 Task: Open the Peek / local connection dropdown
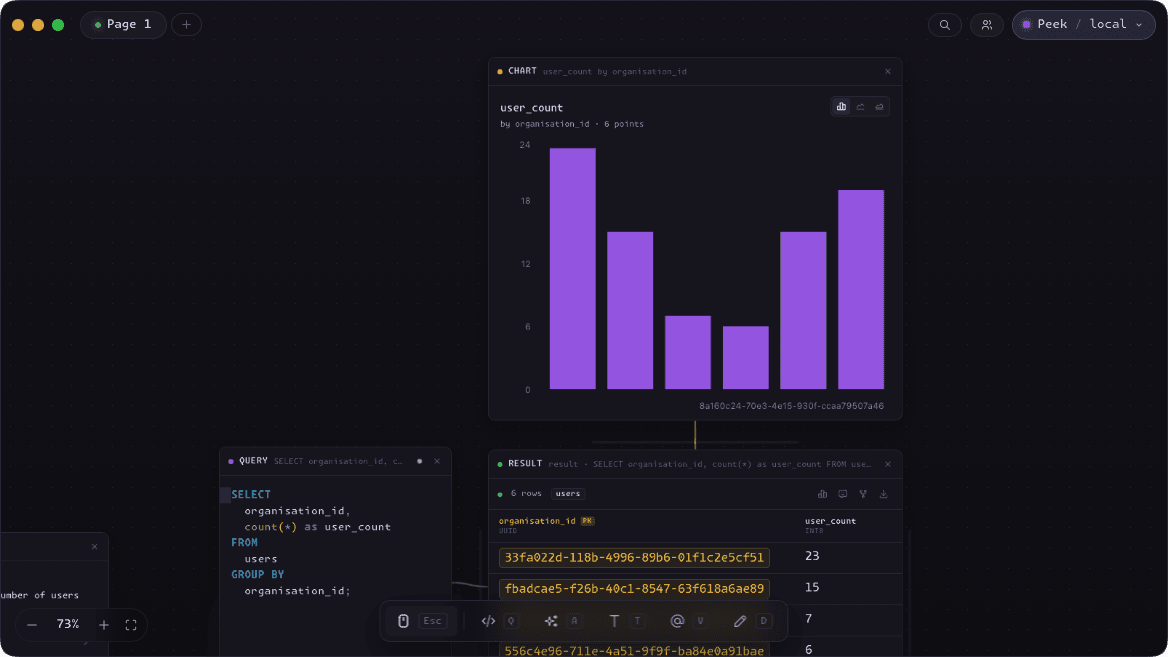[1084, 25]
